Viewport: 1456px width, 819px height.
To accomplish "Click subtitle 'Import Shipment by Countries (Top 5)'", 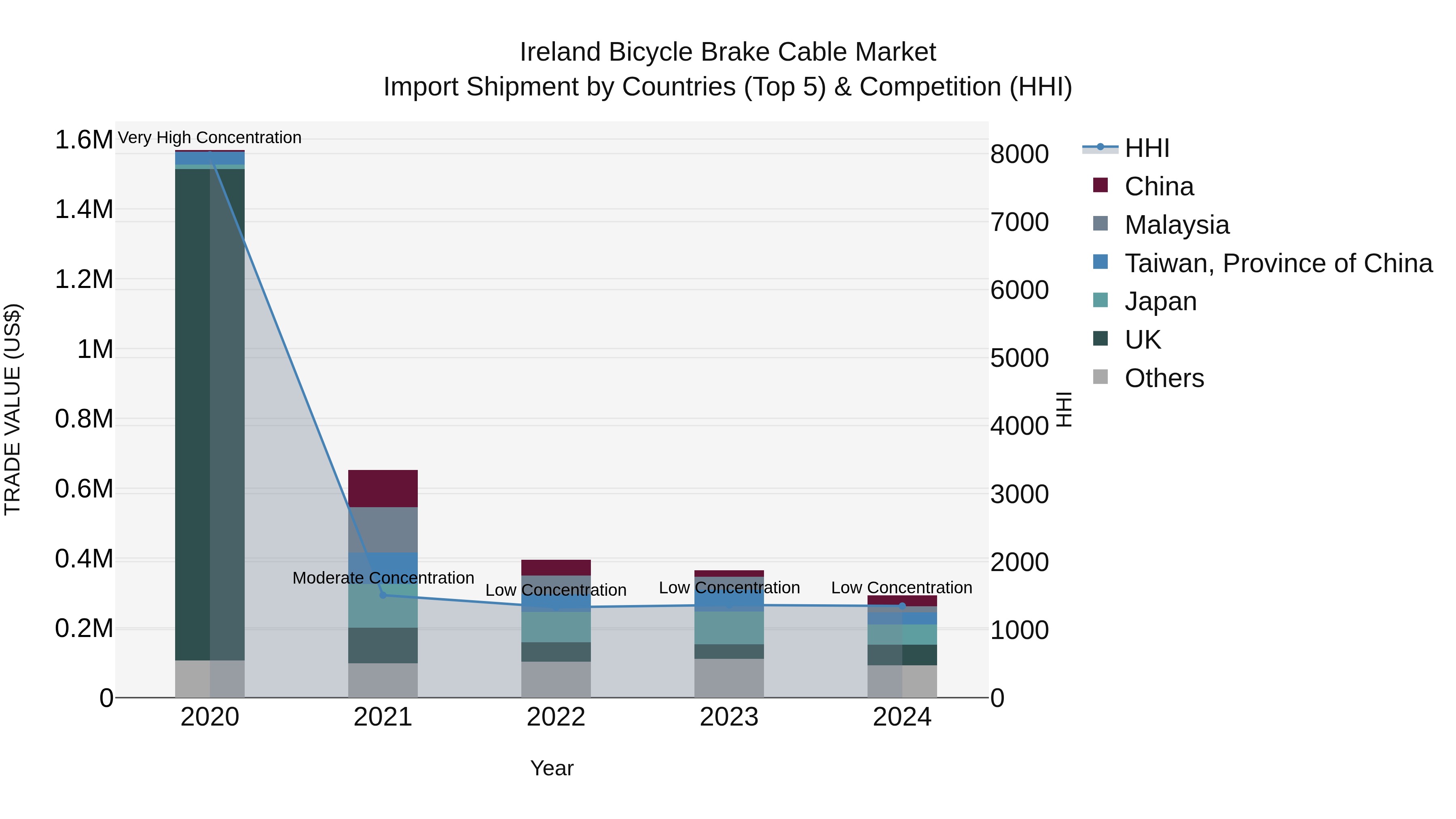I will (605, 87).
